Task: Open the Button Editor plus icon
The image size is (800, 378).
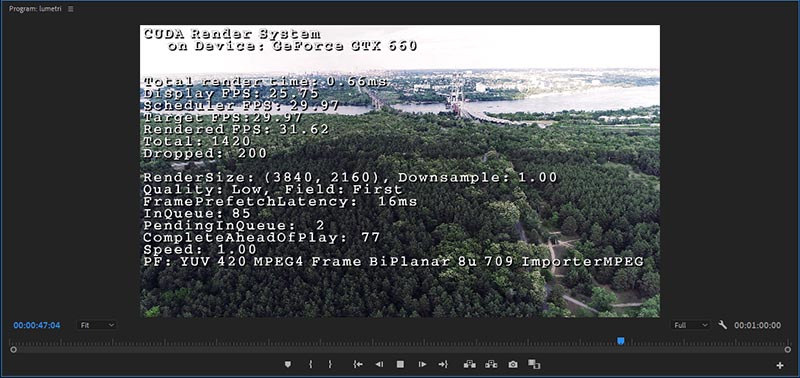Action: coord(780,365)
